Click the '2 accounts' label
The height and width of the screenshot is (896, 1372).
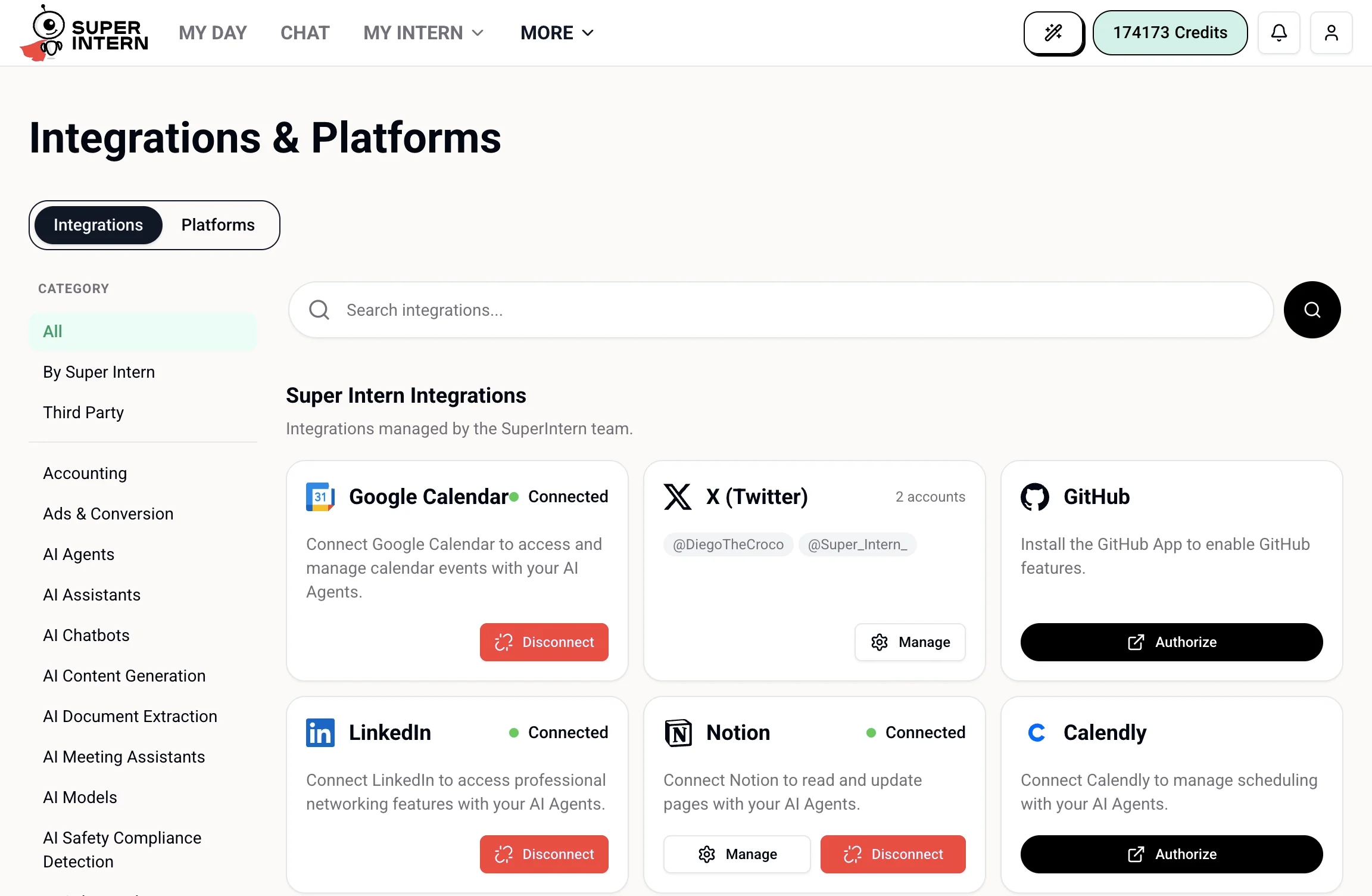point(930,497)
